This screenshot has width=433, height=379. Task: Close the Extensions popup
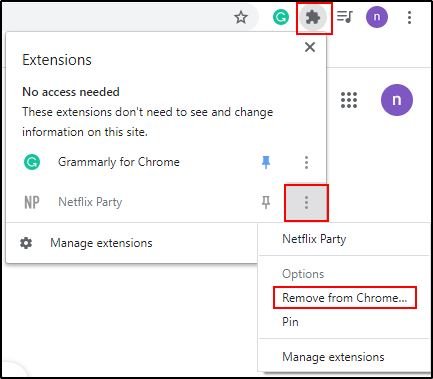310,47
